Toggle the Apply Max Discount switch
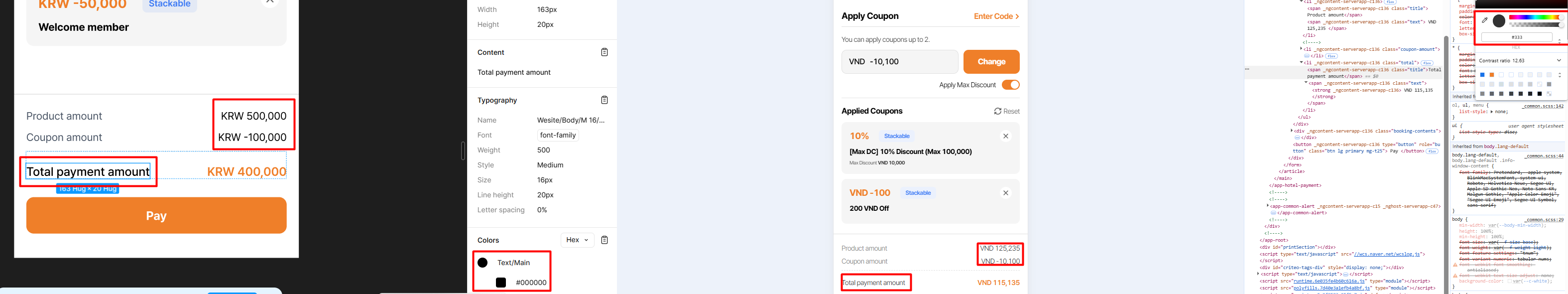Image resolution: width=1568 pixels, height=294 pixels. point(1010,85)
